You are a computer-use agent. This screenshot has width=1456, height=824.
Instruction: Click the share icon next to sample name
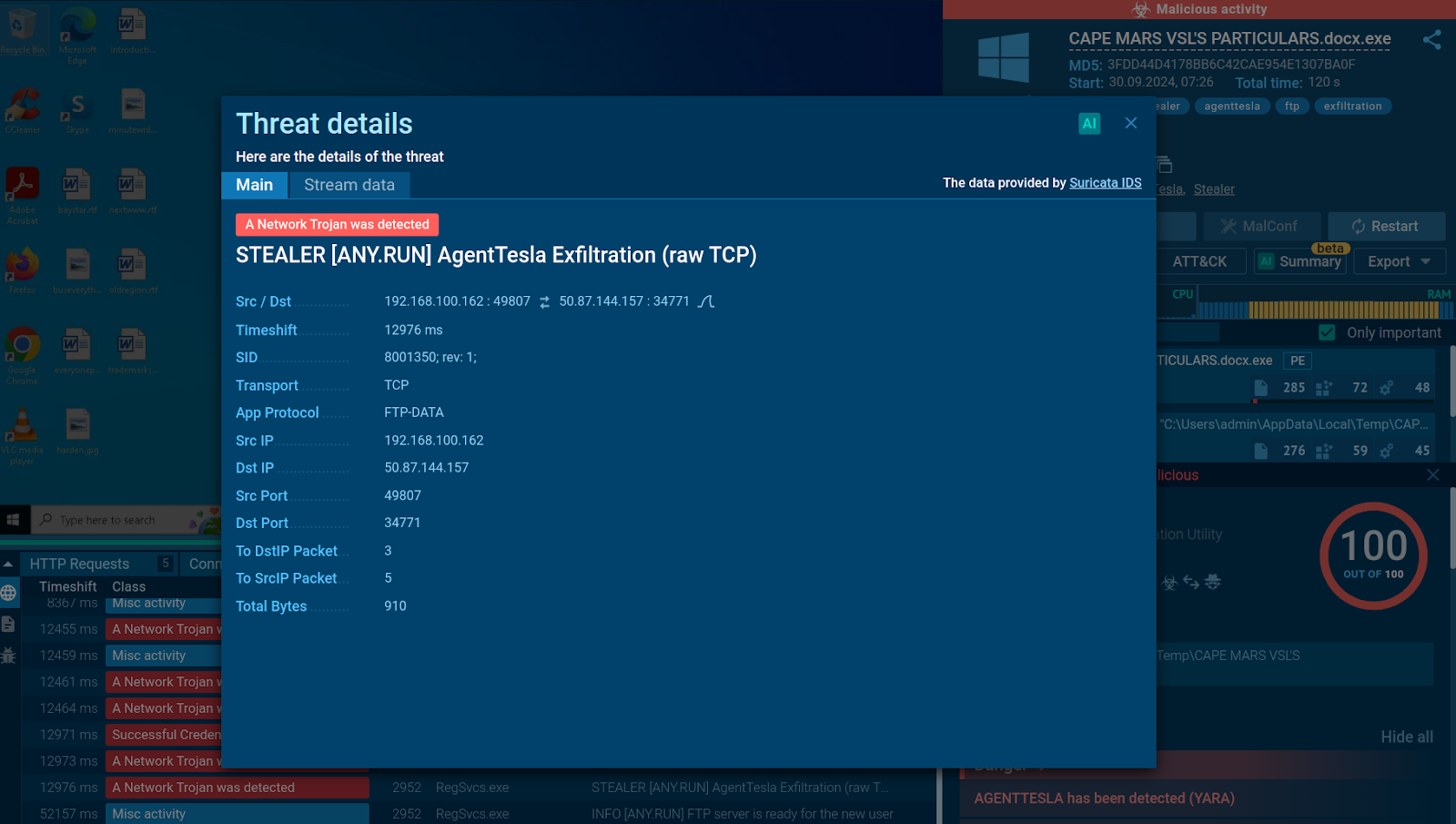(1431, 39)
